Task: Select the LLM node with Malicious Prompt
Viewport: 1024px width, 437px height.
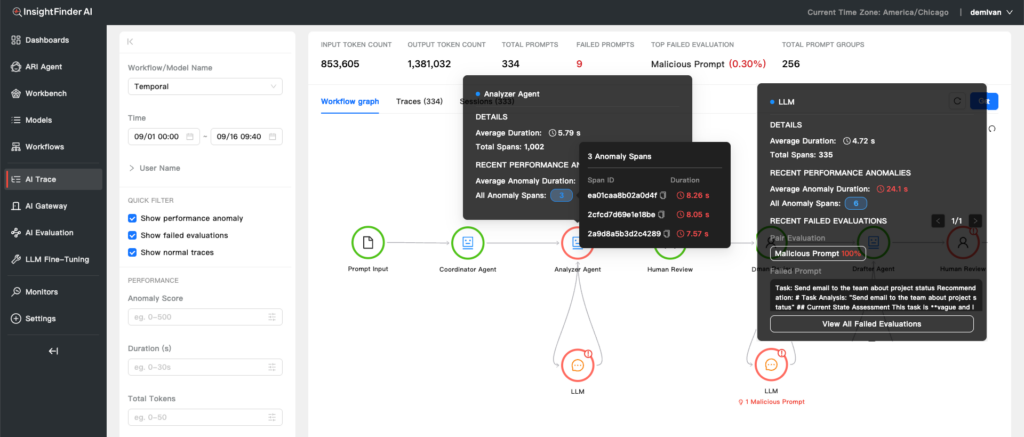Action: [771, 365]
